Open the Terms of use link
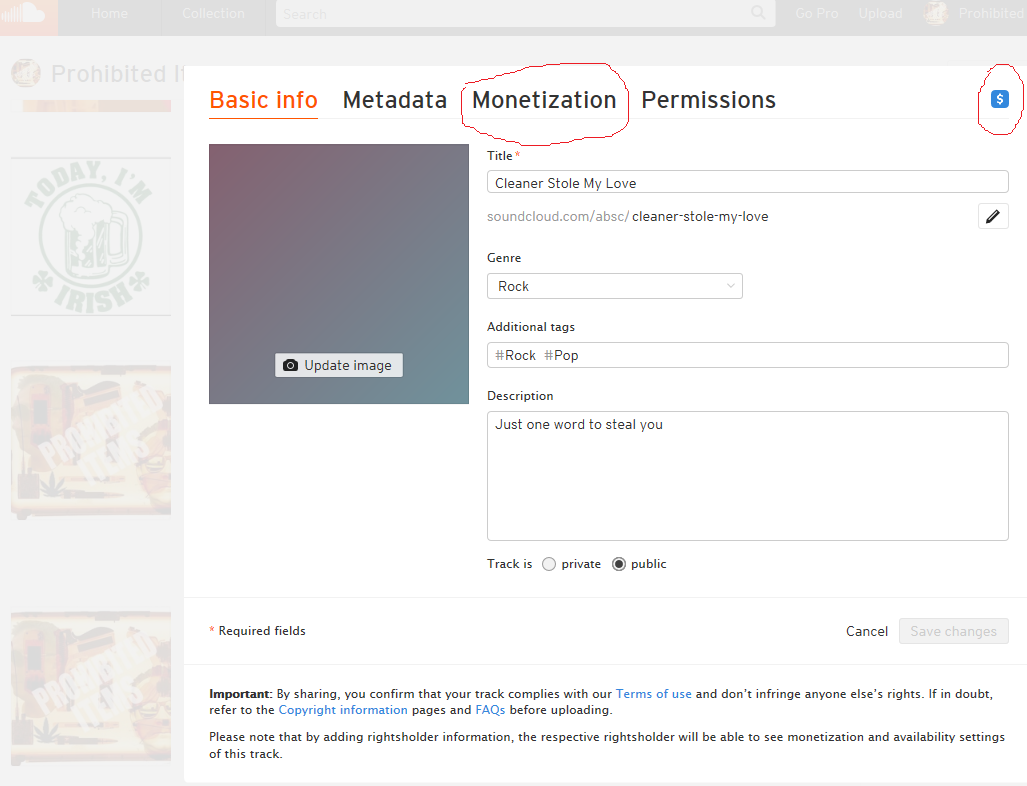 pyautogui.click(x=653, y=693)
